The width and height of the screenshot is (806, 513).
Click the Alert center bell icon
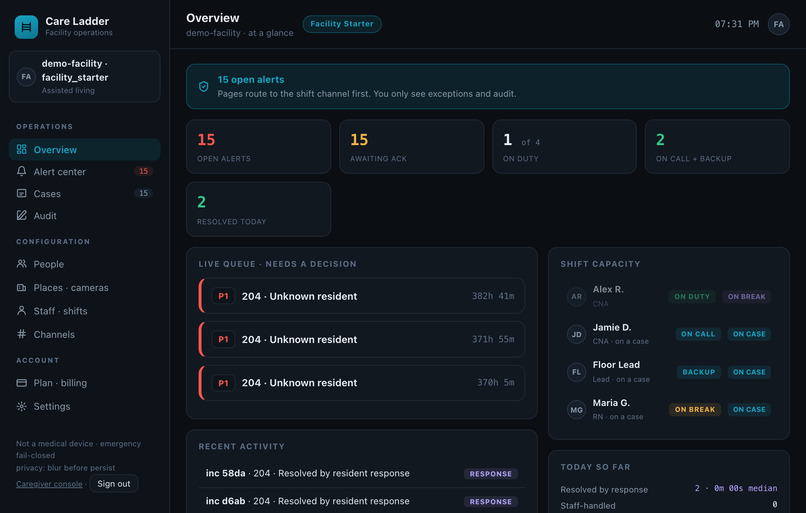click(x=22, y=172)
